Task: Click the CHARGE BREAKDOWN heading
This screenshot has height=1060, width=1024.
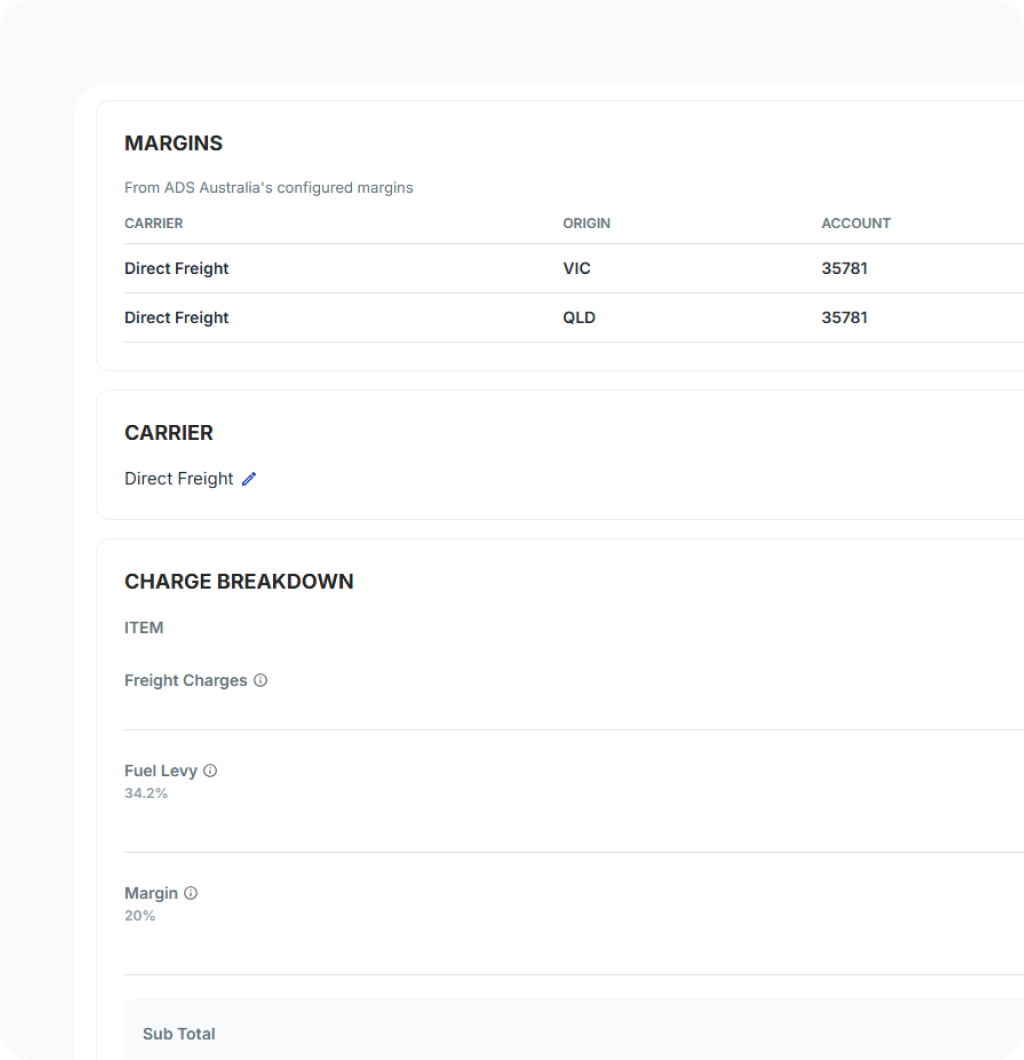Action: pos(239,581)
